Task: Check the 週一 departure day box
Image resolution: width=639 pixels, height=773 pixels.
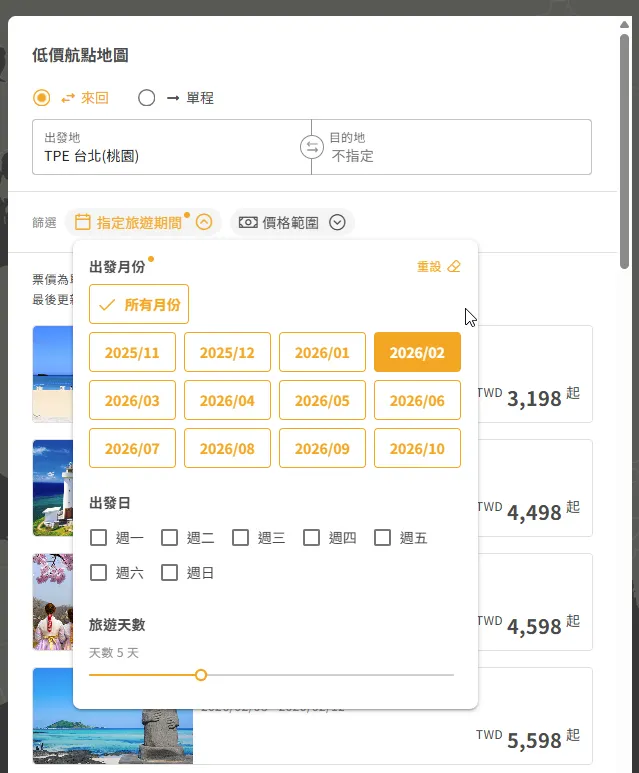Action: 99,537
